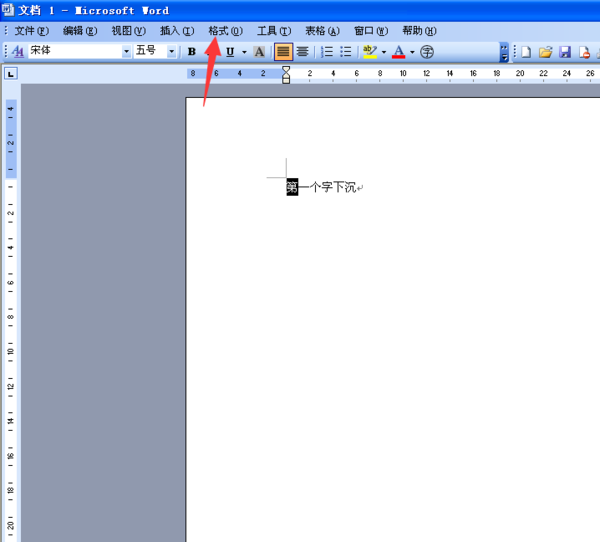
Task: Click the red font color button
Action: click(x=398, y=51)
